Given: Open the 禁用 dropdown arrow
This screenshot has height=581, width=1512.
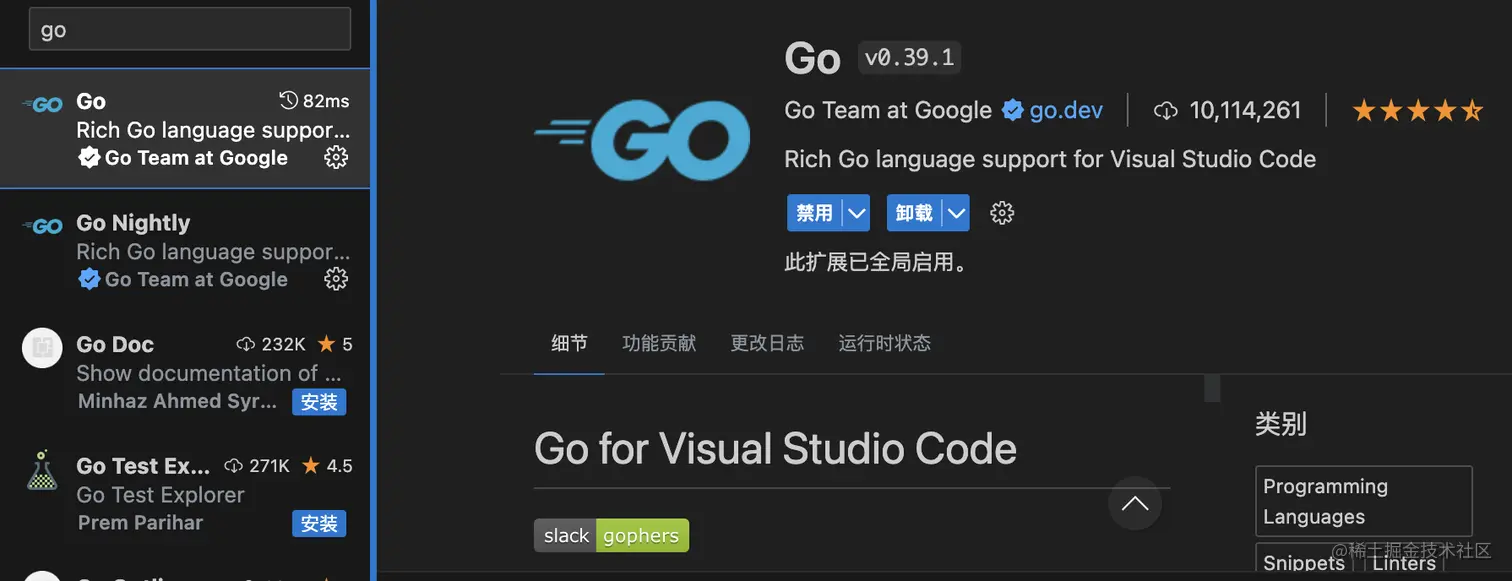Looking at the screenshot, I should coord(855,212).
